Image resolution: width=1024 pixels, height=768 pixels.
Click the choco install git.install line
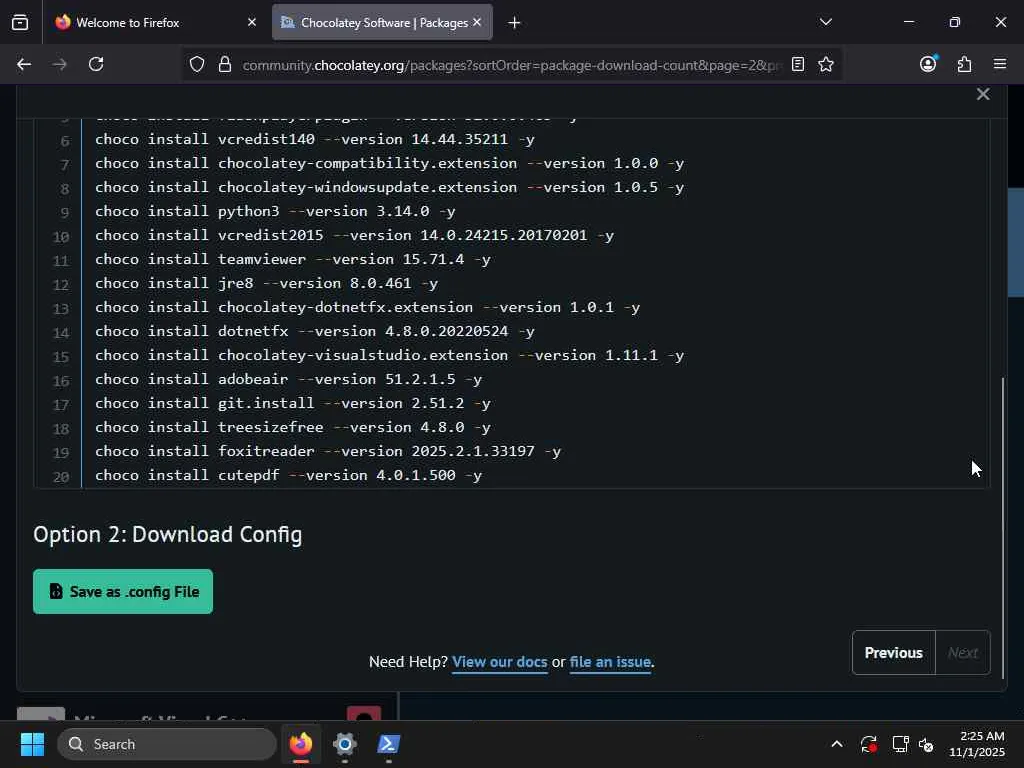point(293,404)
